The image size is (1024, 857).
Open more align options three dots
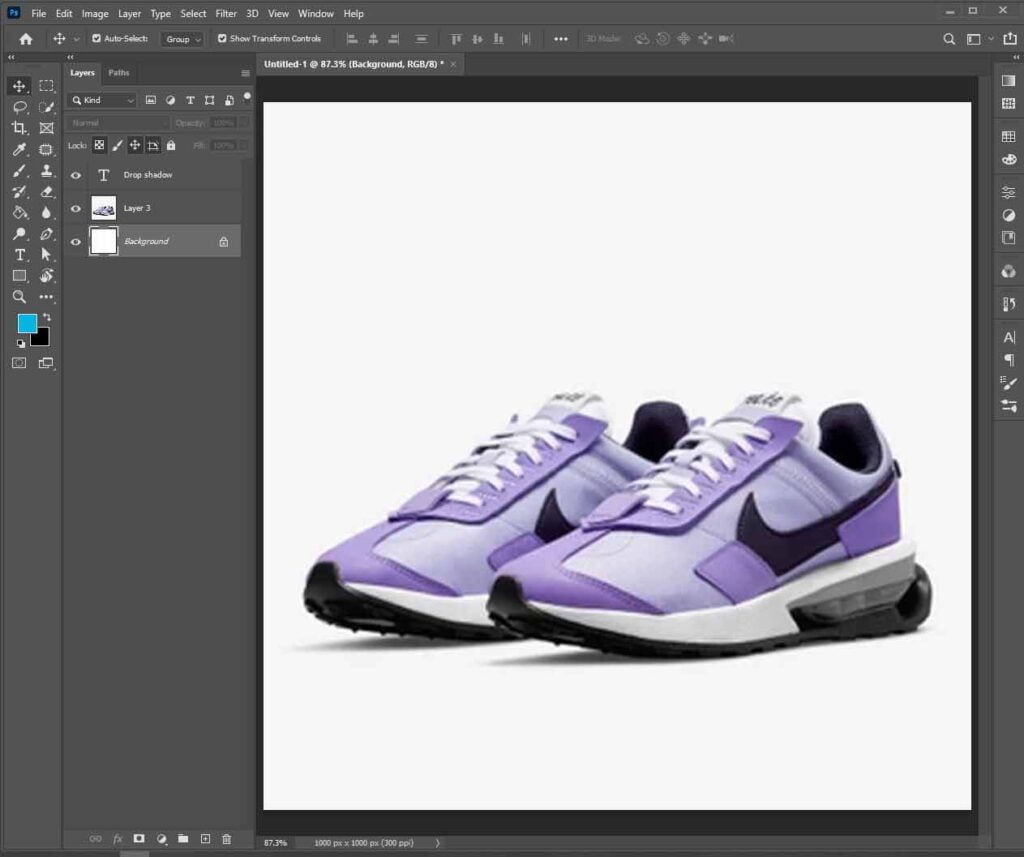pyautogui.click(x=560, y=39)
